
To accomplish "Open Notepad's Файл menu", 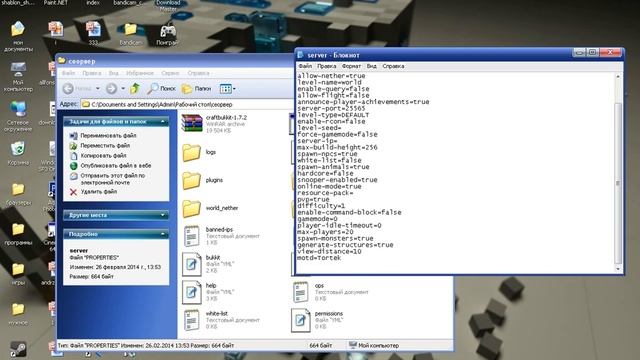I will (x=305, y=66).
